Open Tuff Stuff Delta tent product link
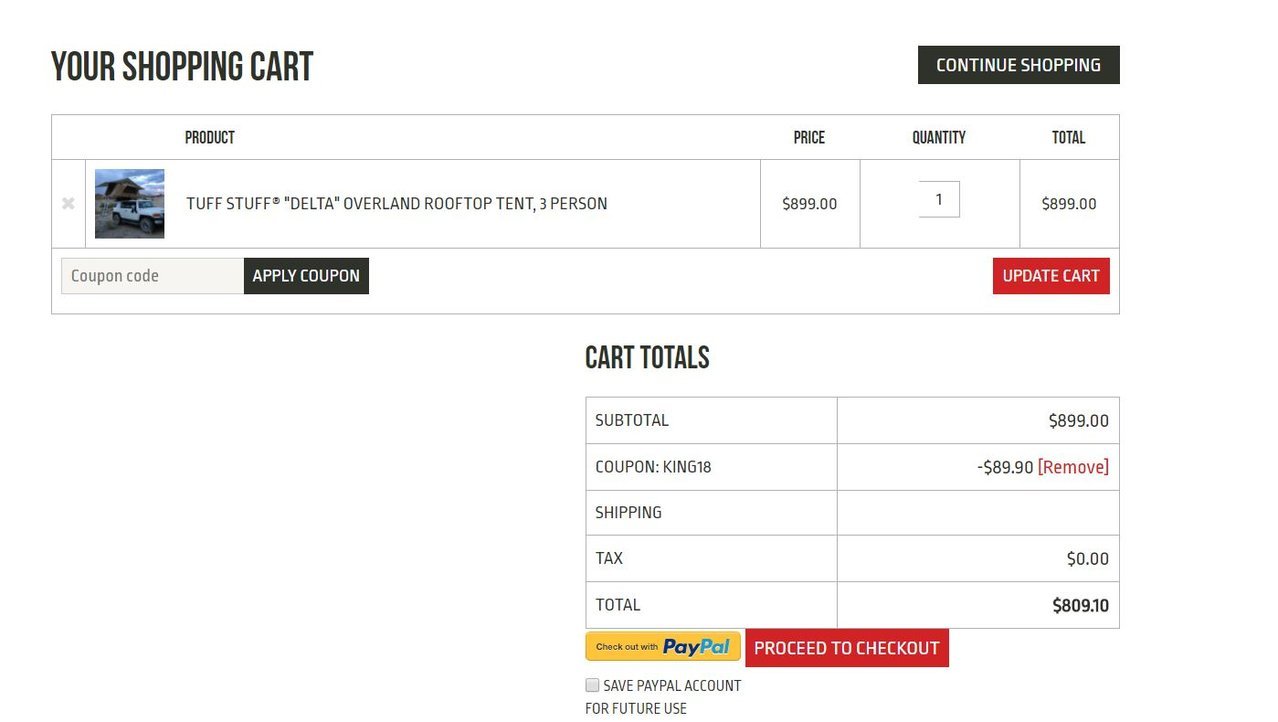Viewport: 1278px width, 722px height. point(397,204)
